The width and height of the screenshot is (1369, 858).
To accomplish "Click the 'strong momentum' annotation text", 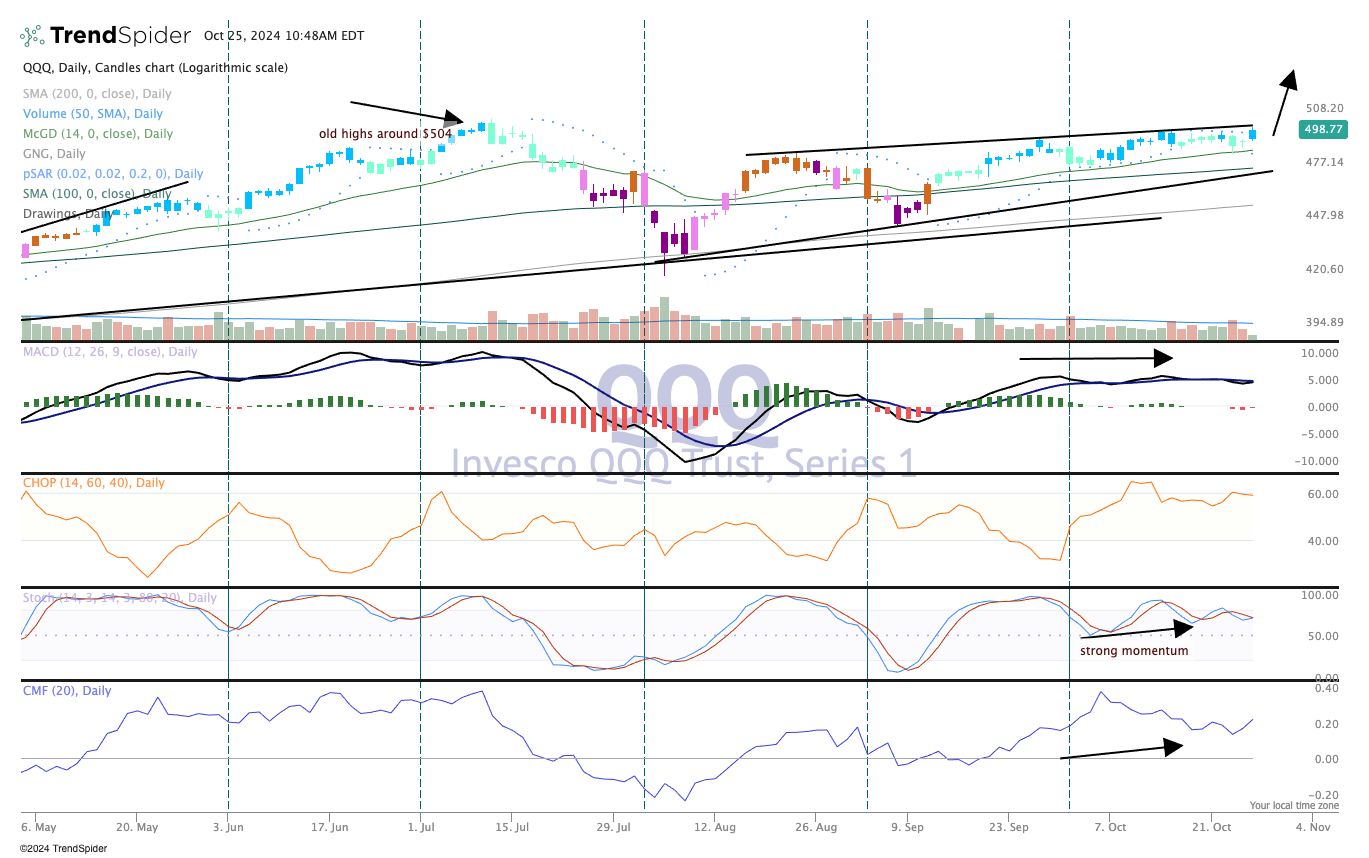I will [1133, 650].
